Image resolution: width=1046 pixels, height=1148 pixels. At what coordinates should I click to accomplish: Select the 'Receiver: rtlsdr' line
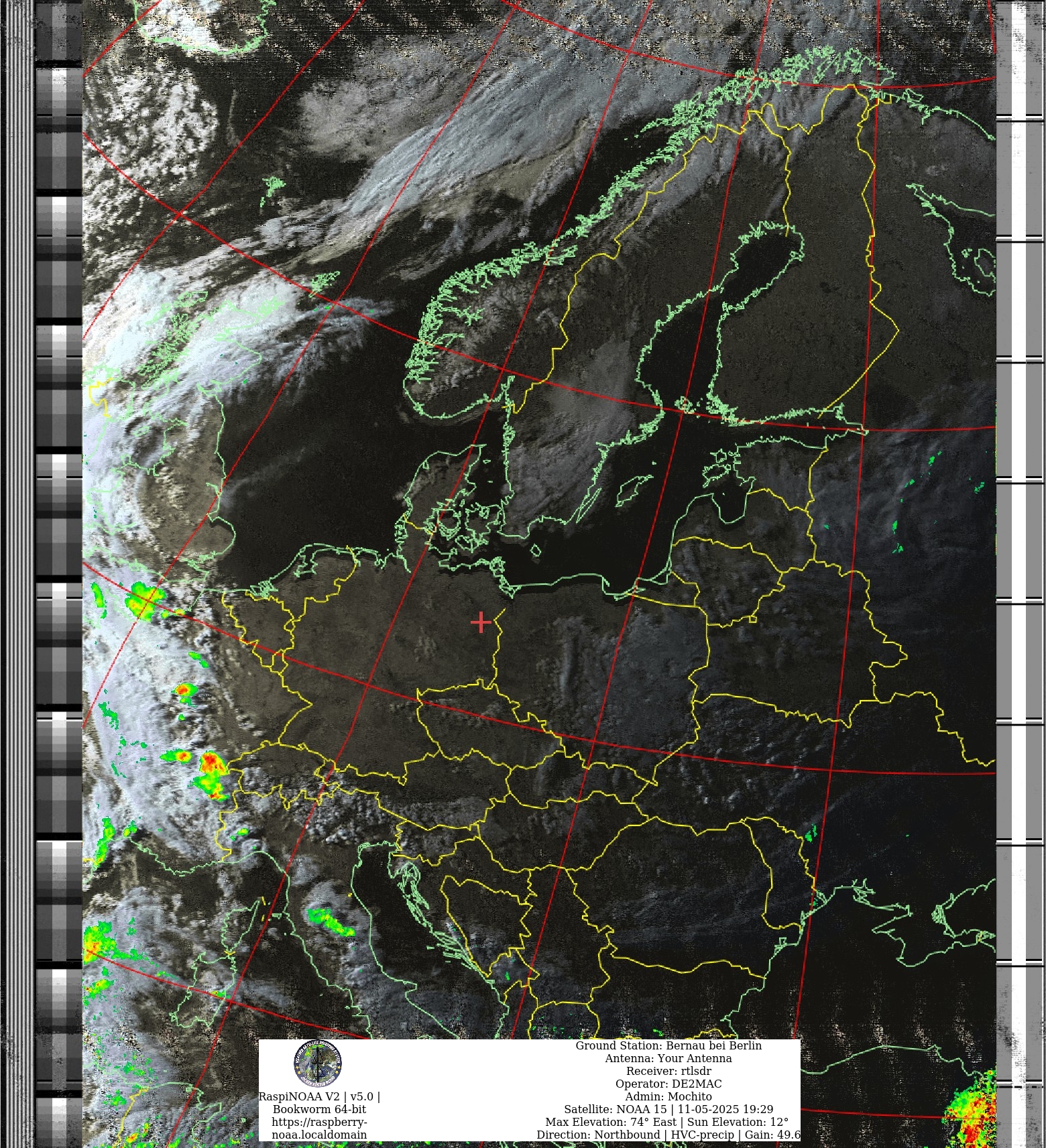(x=669, y=1071)
